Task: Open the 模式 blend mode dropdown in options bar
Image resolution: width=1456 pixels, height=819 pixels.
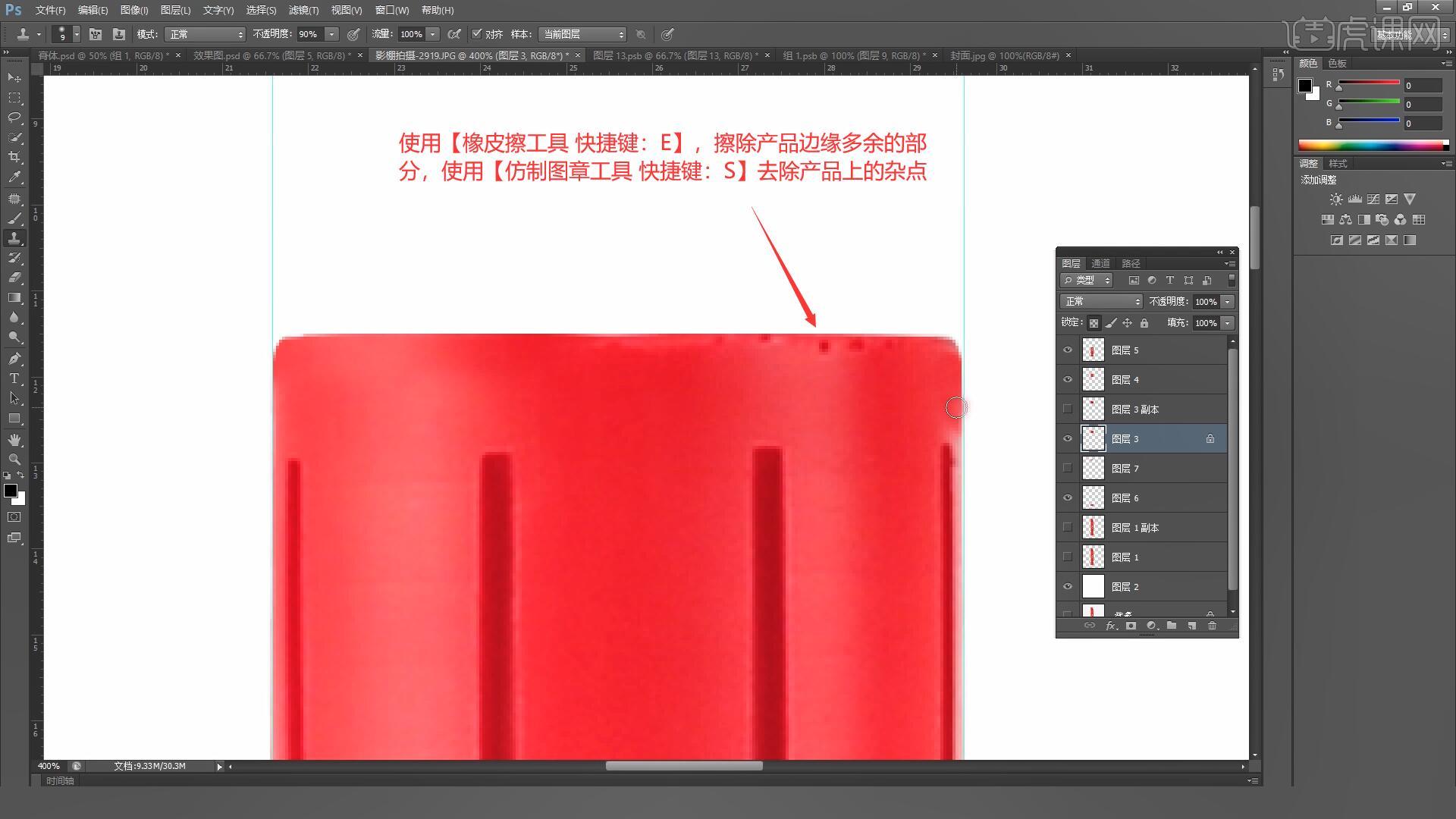Action: click(x=206, y=34)
